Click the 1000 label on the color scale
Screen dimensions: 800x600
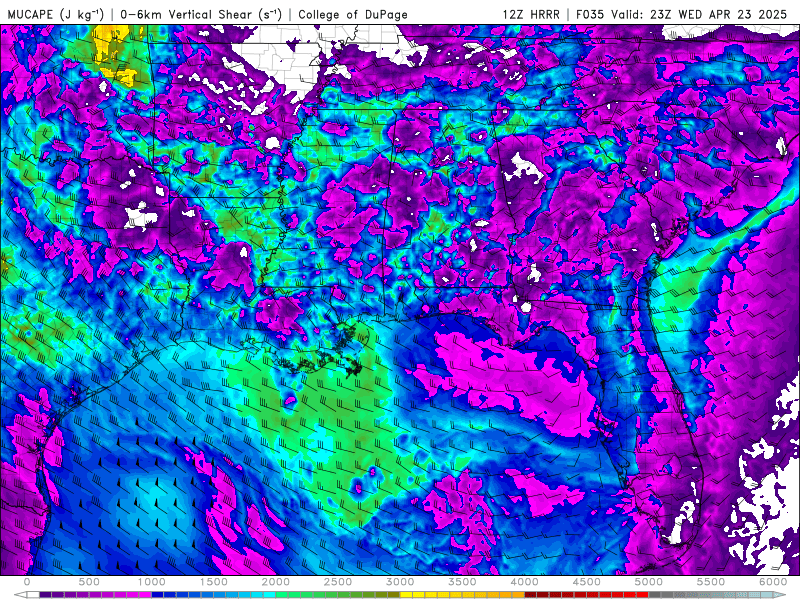coord(152,582)
